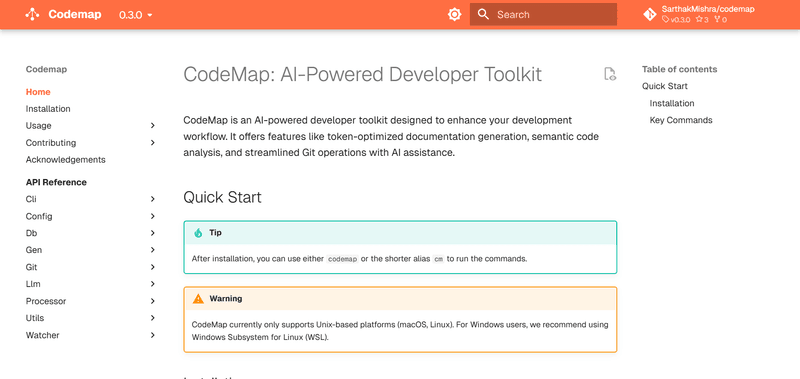Viewport: 800px width, 379px height.
Task: Open Cli in API Reference
Action: click(x=31, y=199)
